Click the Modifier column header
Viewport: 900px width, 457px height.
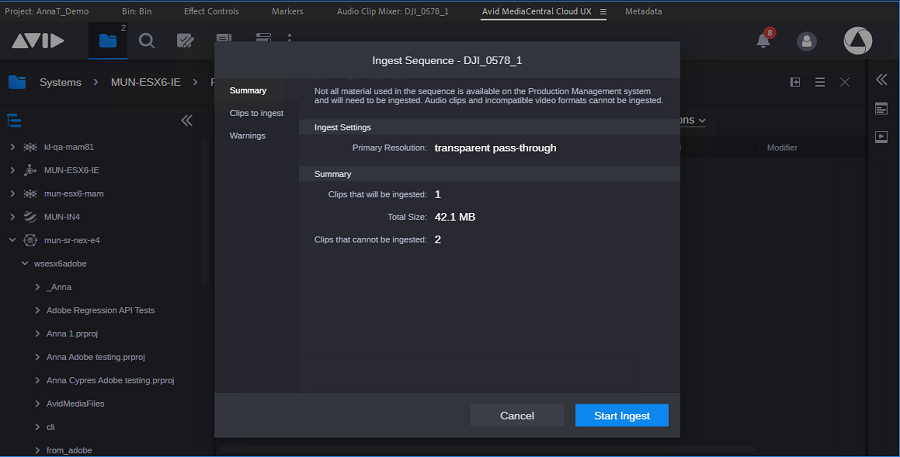tap(782, 148)
